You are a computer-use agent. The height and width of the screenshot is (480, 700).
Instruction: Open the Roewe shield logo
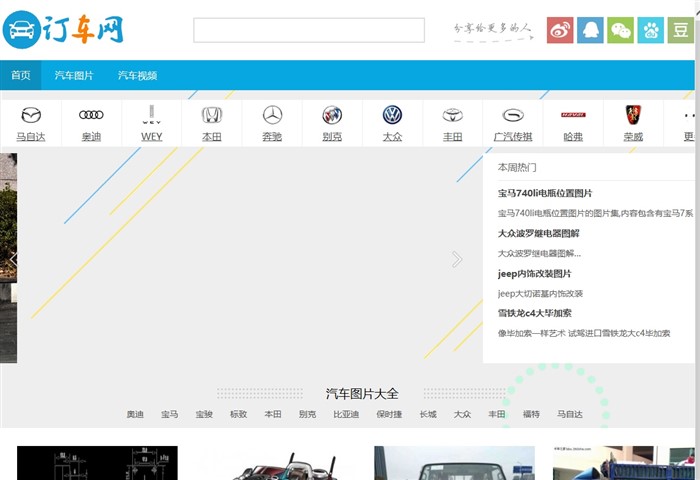coord(633,115)
